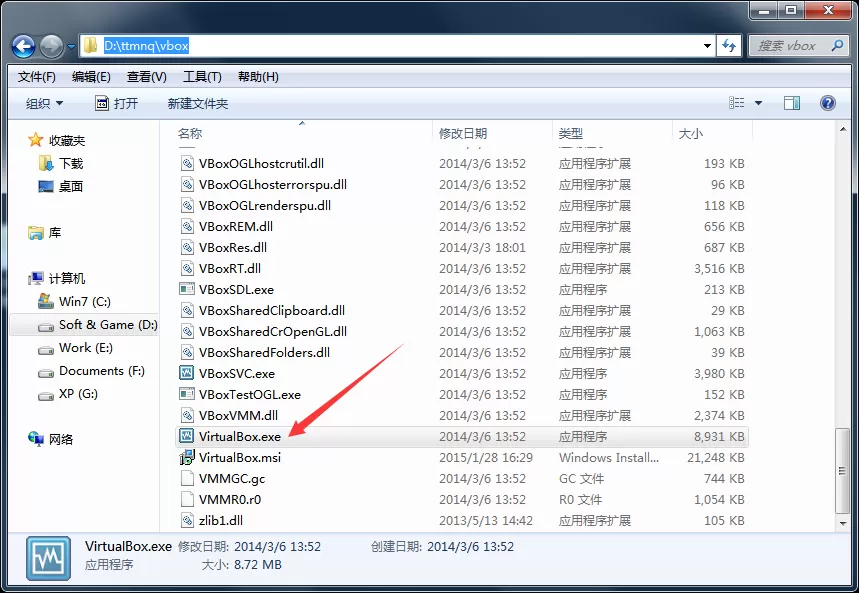Open the recent pages dropdown beside Forward
The height and width of the screenshot is (593, 859).
71,47
